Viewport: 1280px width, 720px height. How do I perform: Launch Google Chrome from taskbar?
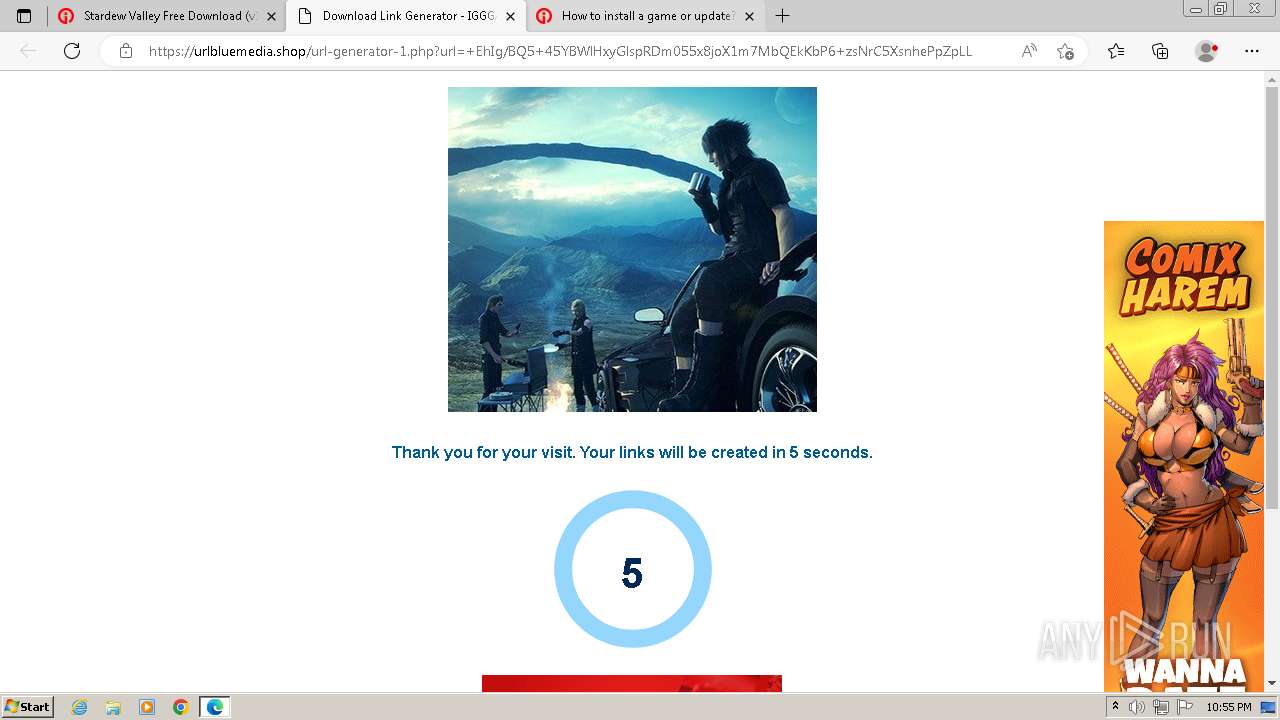pyautogui.click(x=181, y=707)
